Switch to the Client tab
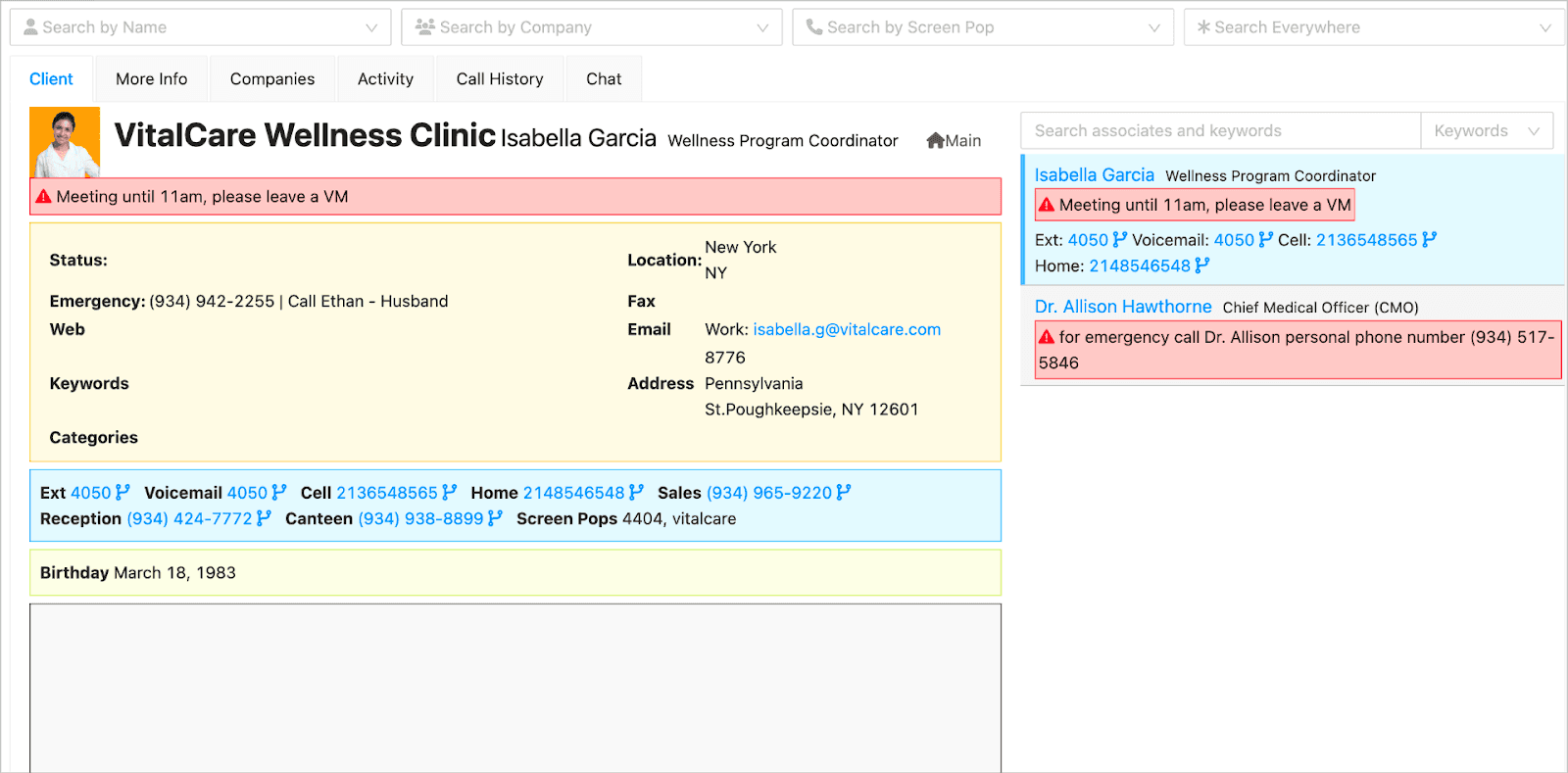 51,79
